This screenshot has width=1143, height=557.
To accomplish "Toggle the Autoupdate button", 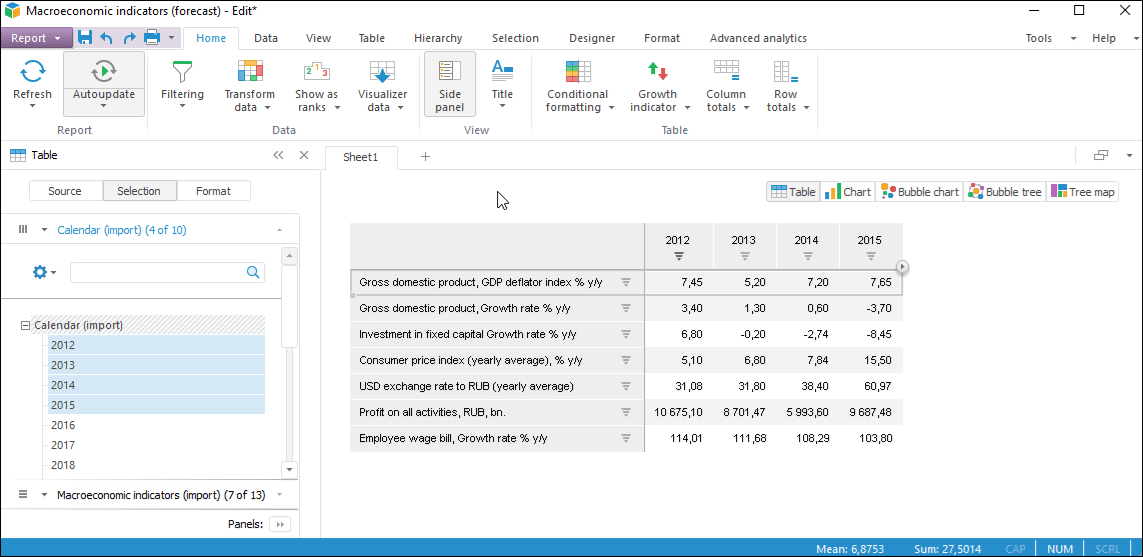I will click(104, 73).
